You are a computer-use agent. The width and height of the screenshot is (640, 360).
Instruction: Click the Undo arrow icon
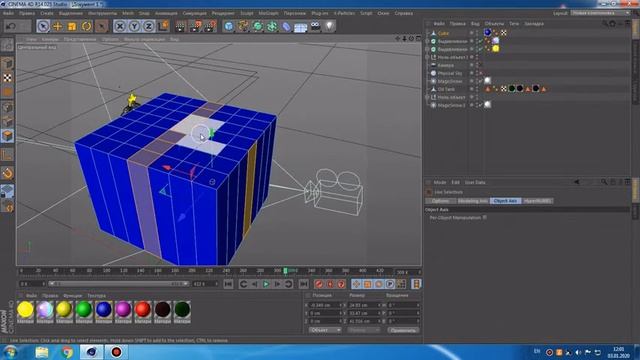[x=11, y=27]
